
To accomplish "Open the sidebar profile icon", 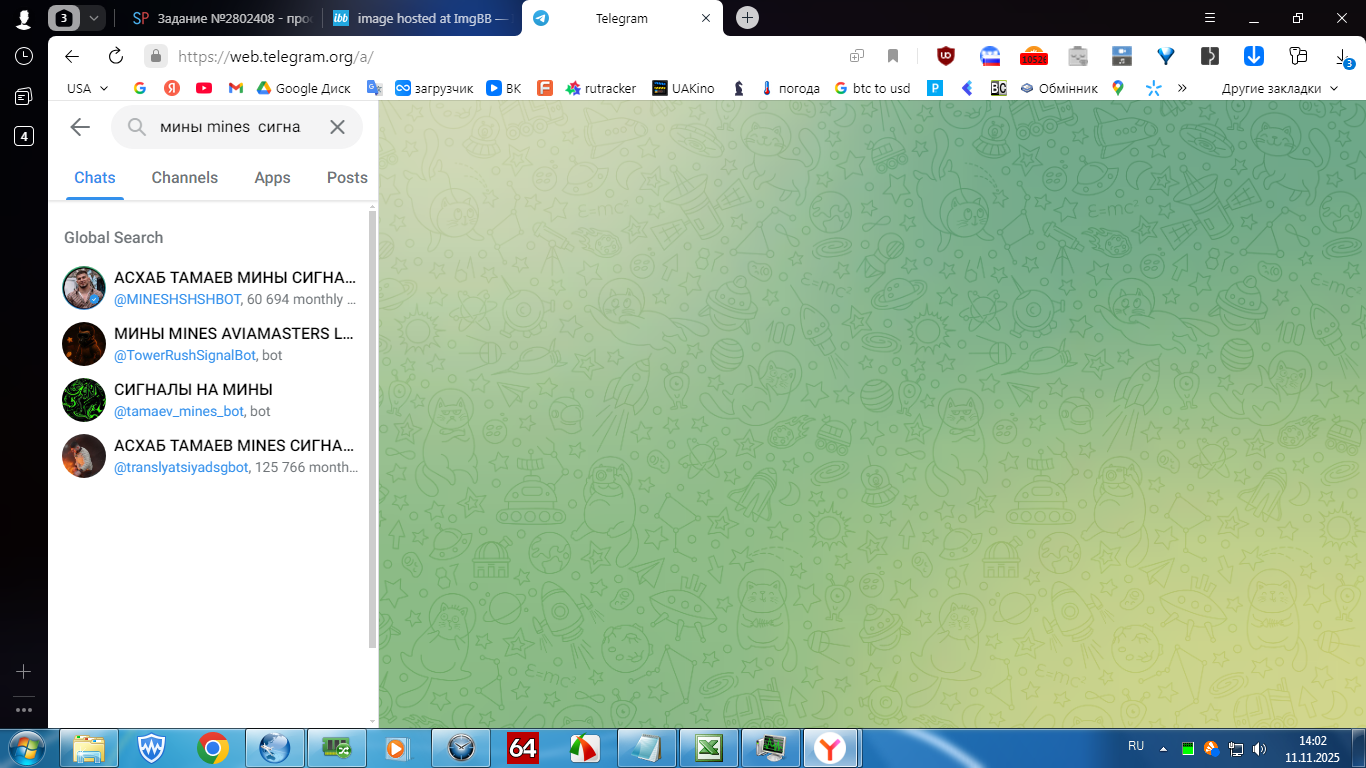I will pos(24,18).
